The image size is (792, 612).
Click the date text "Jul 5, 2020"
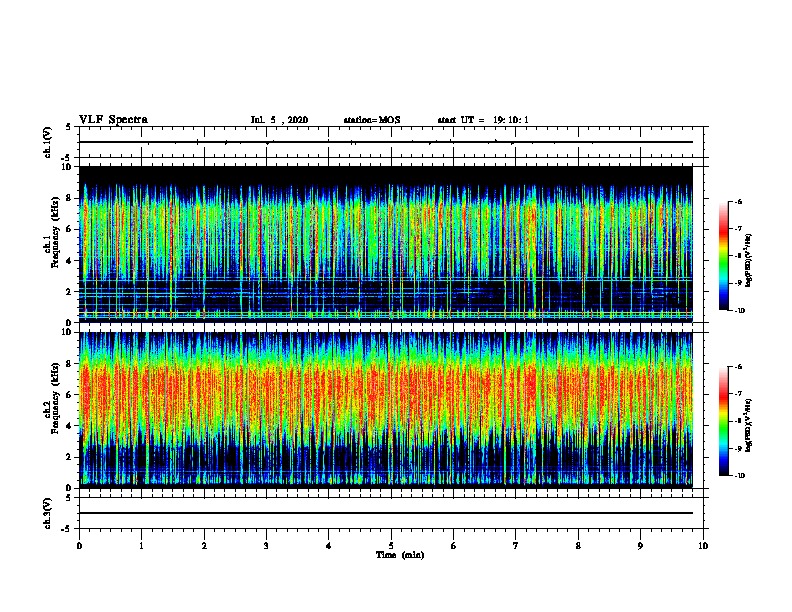pos(279,120)
